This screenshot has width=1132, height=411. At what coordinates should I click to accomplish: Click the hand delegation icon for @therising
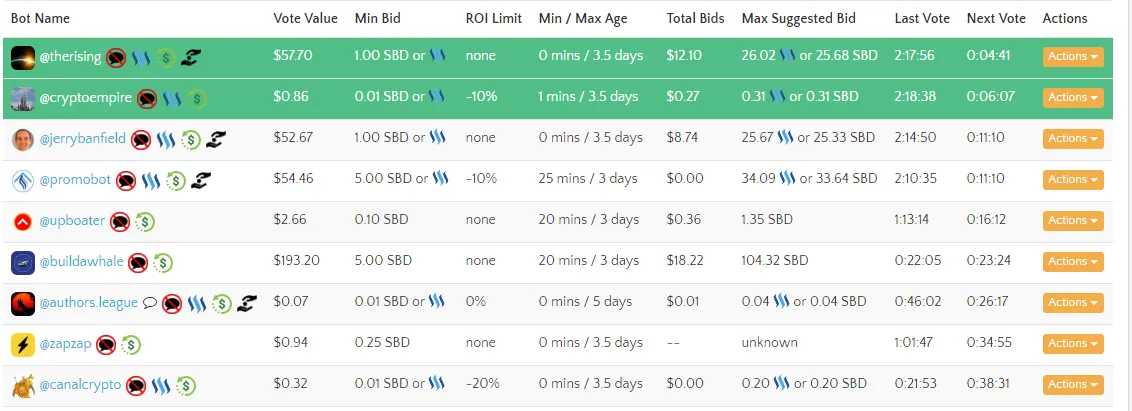pyautogui.click(x=191, y=57)
